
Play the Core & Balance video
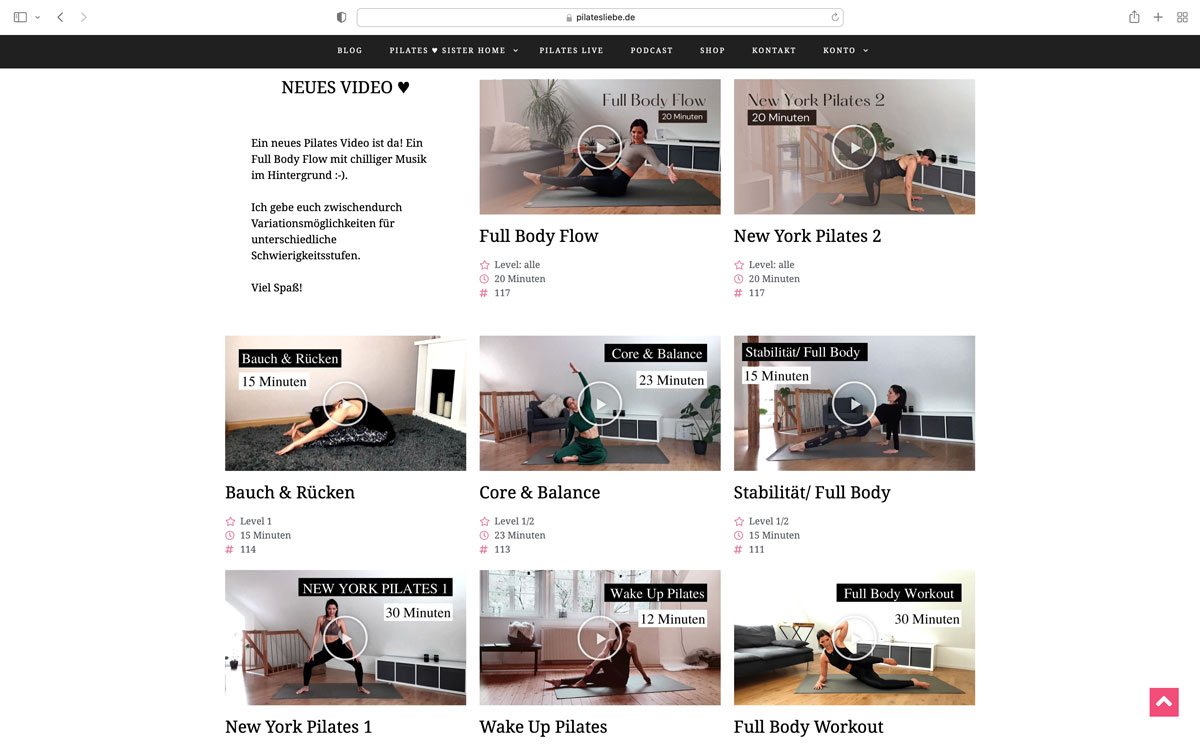600,404
